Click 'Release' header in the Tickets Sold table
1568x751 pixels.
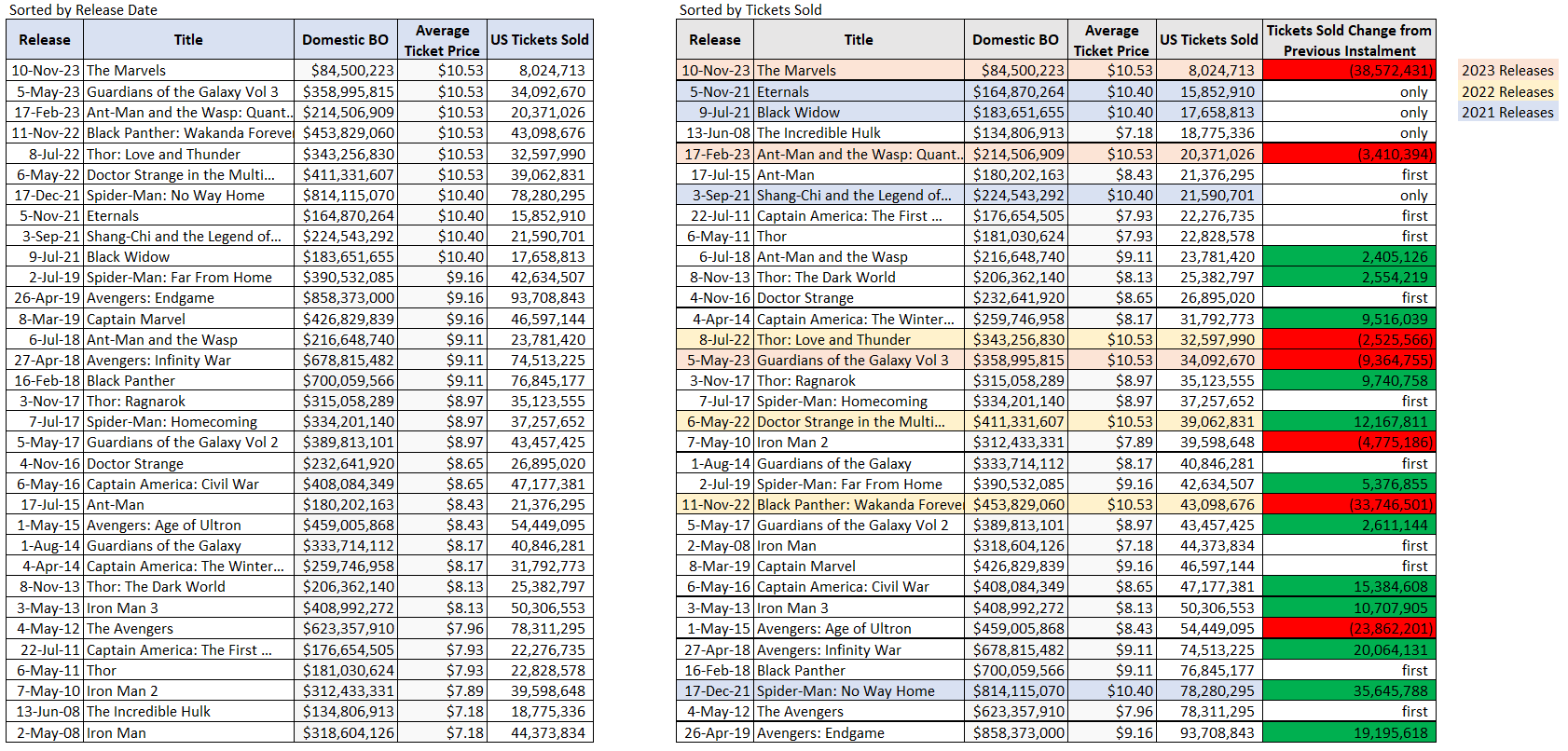[x=715, y=40]
